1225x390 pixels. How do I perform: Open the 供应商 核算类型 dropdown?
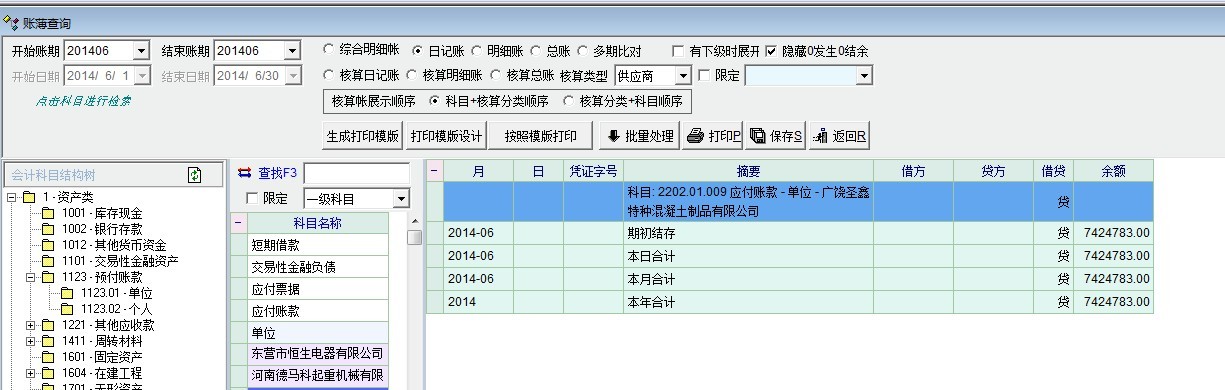coord(683,75)
